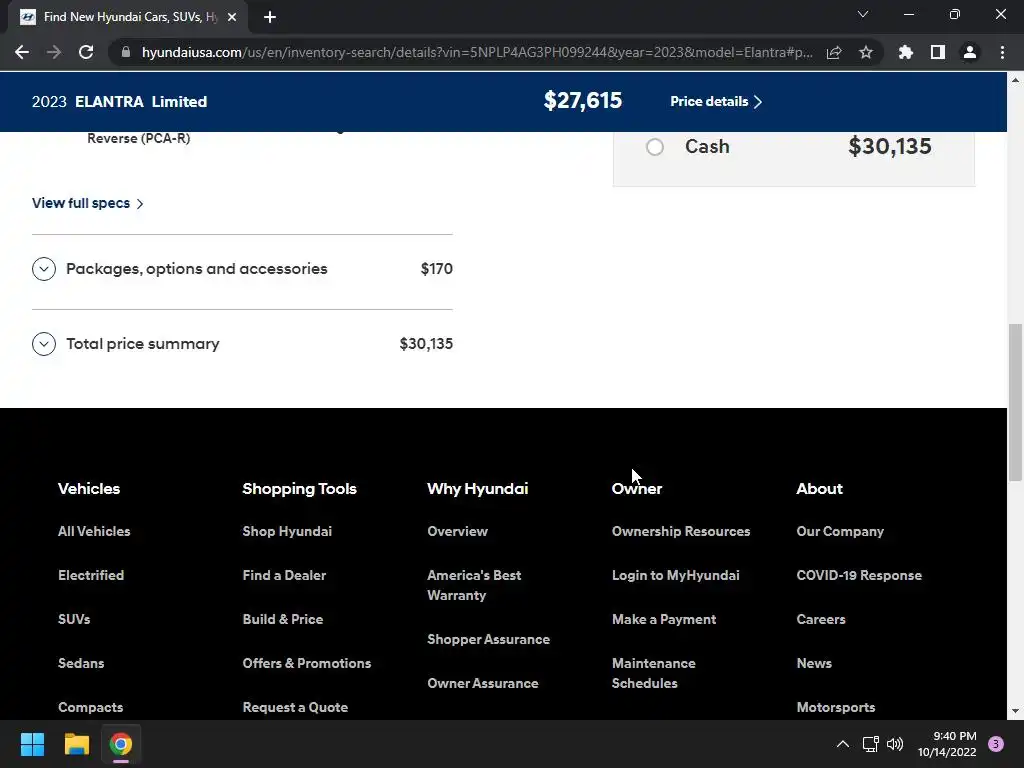This screenshot has height=768, width=1024.
Task: Reload the Hyundai page
Action: point(86,52)
